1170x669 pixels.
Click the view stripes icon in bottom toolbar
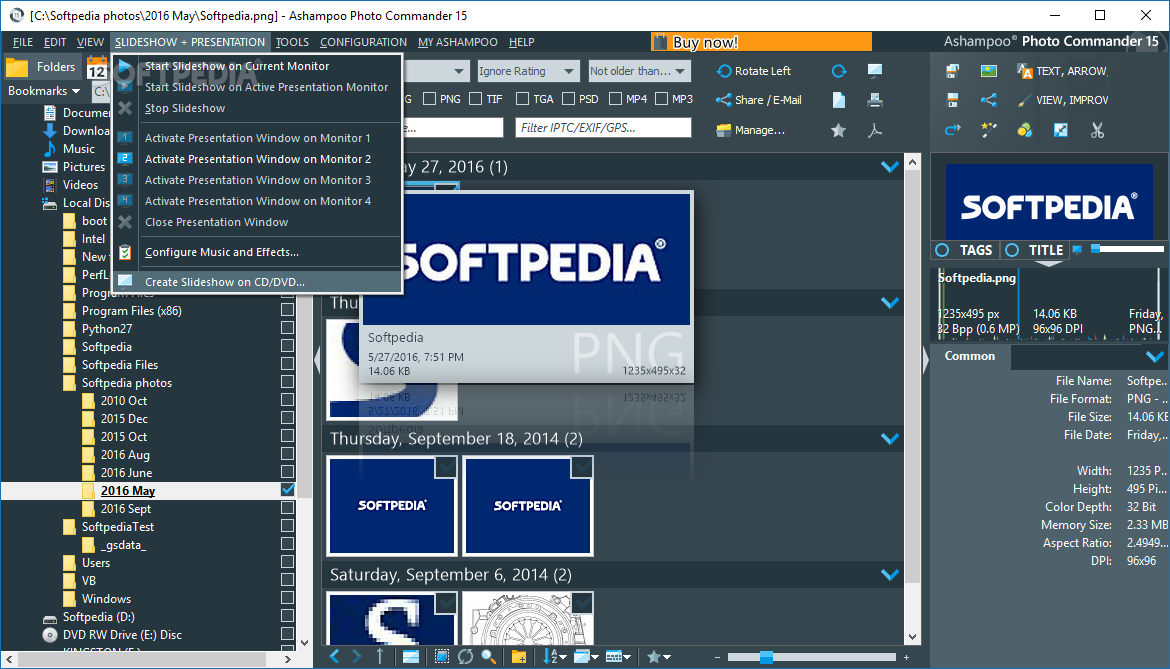pos(410,656)
